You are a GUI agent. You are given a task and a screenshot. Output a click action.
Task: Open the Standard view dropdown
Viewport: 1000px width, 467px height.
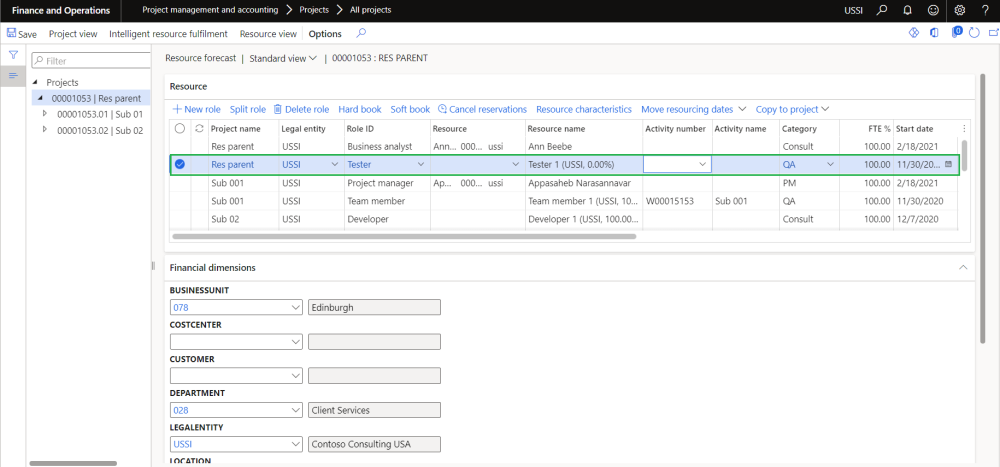click(282, 58)
